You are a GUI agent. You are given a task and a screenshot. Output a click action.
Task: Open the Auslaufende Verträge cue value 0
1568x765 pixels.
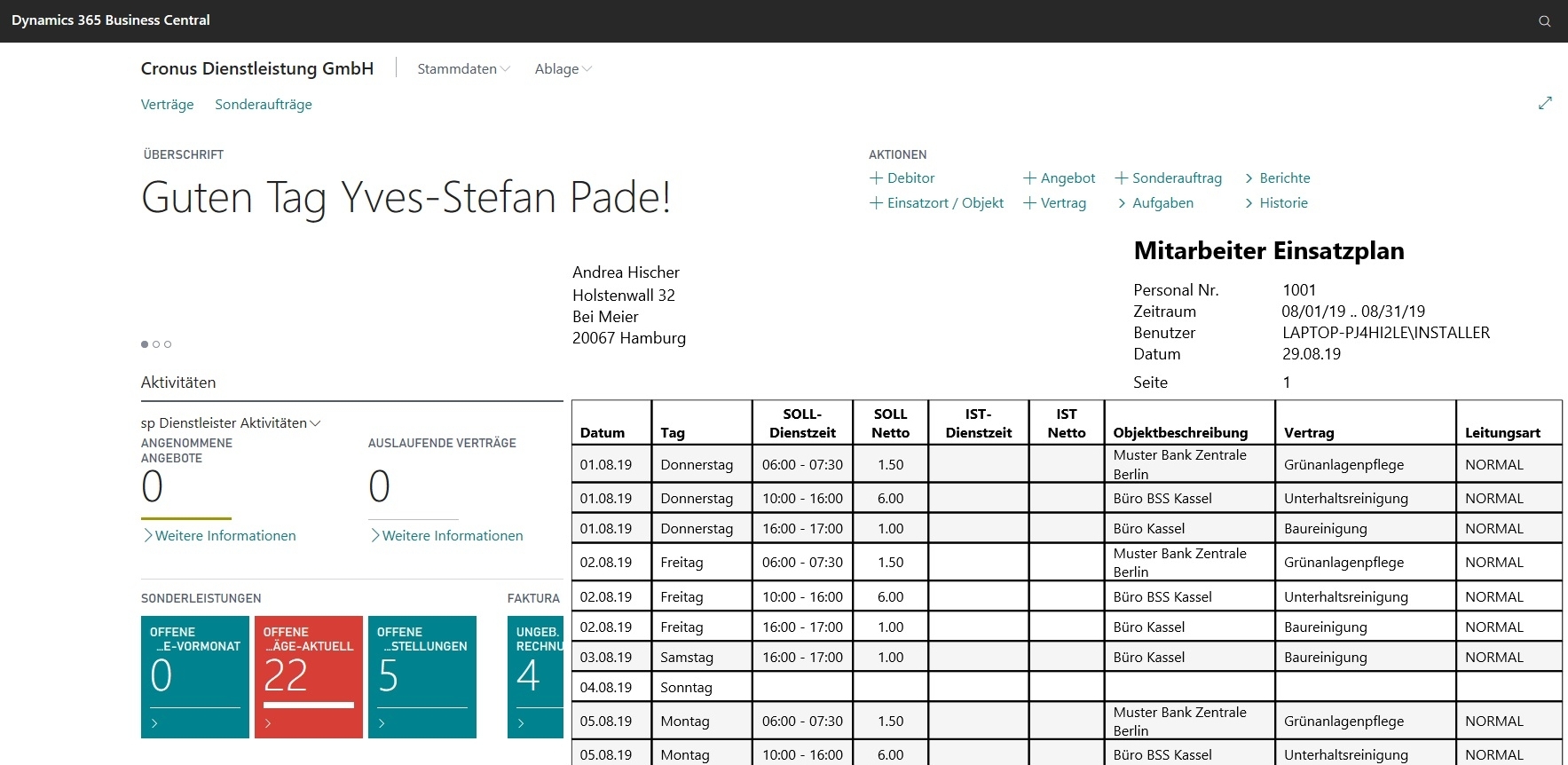coord(380,486)
